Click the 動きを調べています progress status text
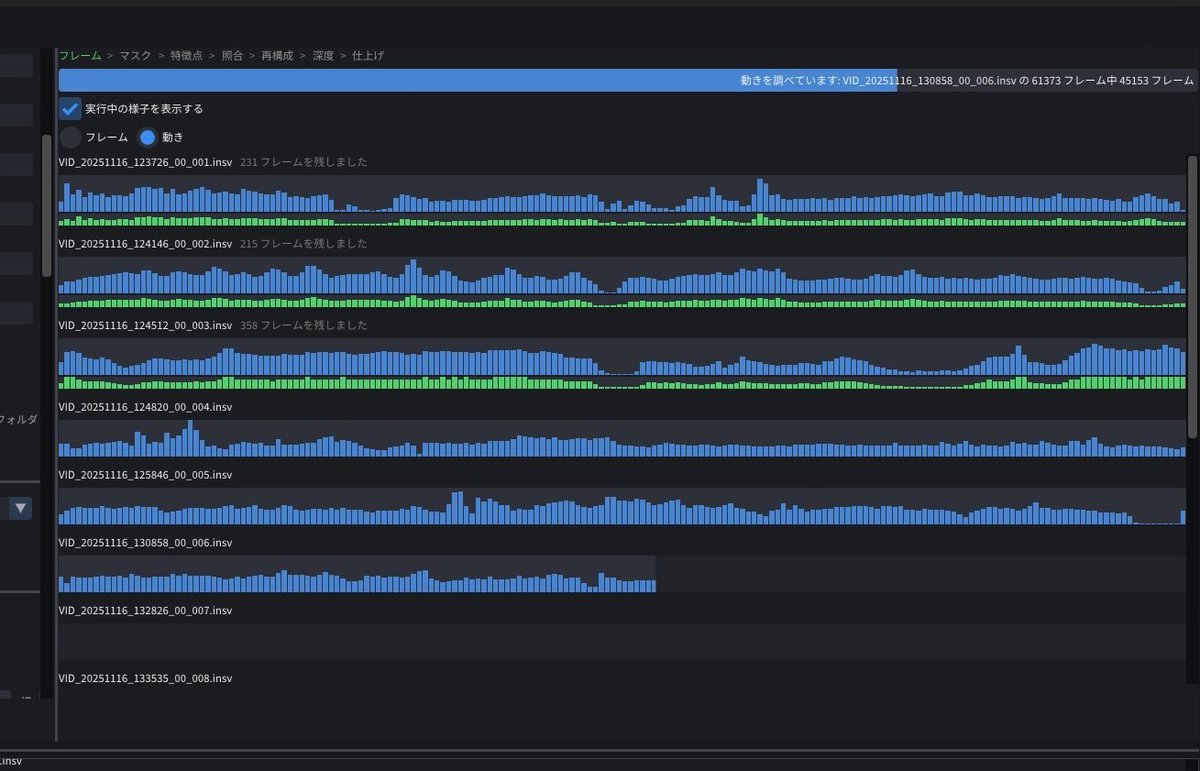Screen dimensions: 1200x771 967,80
